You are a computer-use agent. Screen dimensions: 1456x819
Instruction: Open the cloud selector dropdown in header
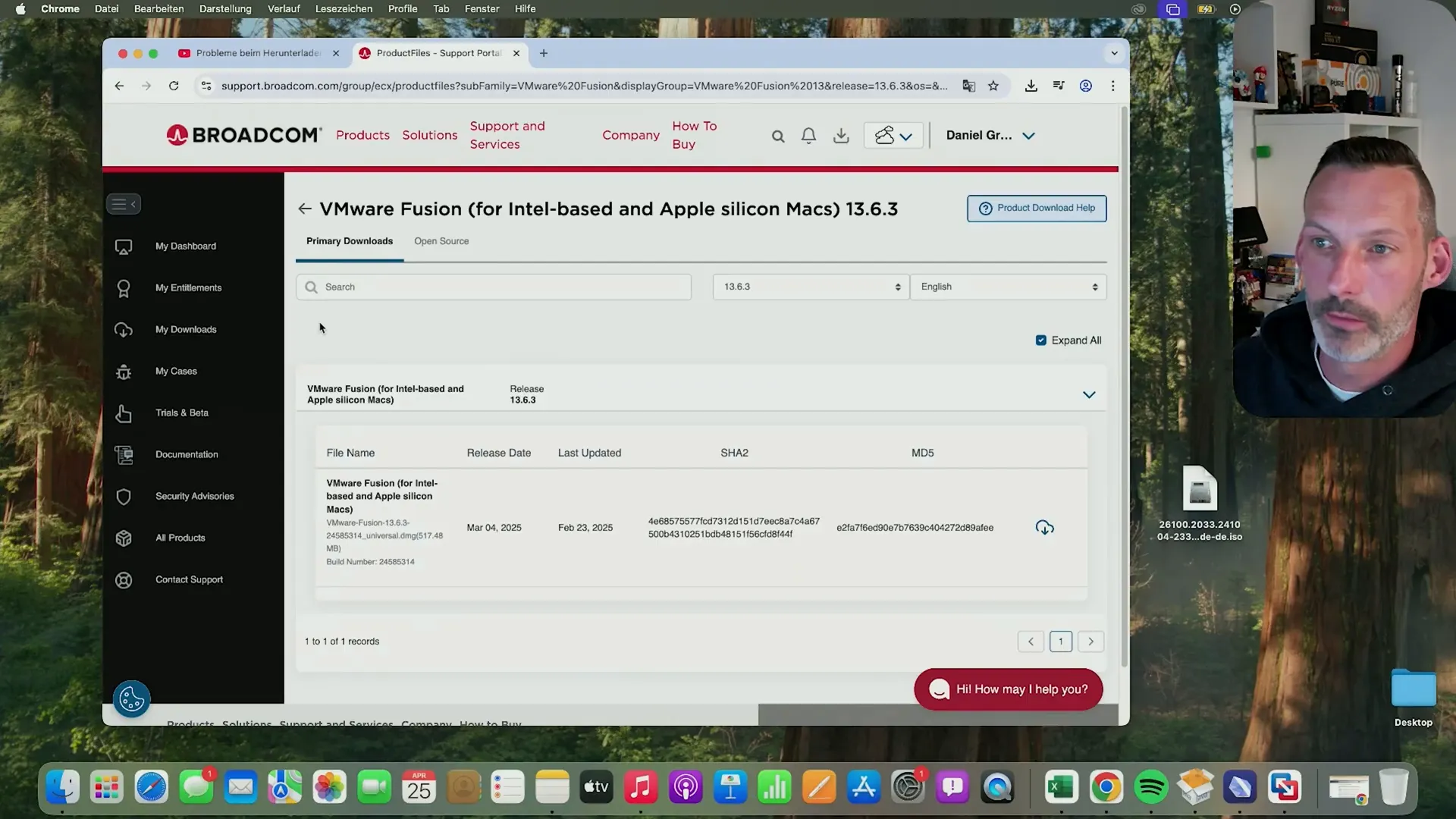(893, 136)
